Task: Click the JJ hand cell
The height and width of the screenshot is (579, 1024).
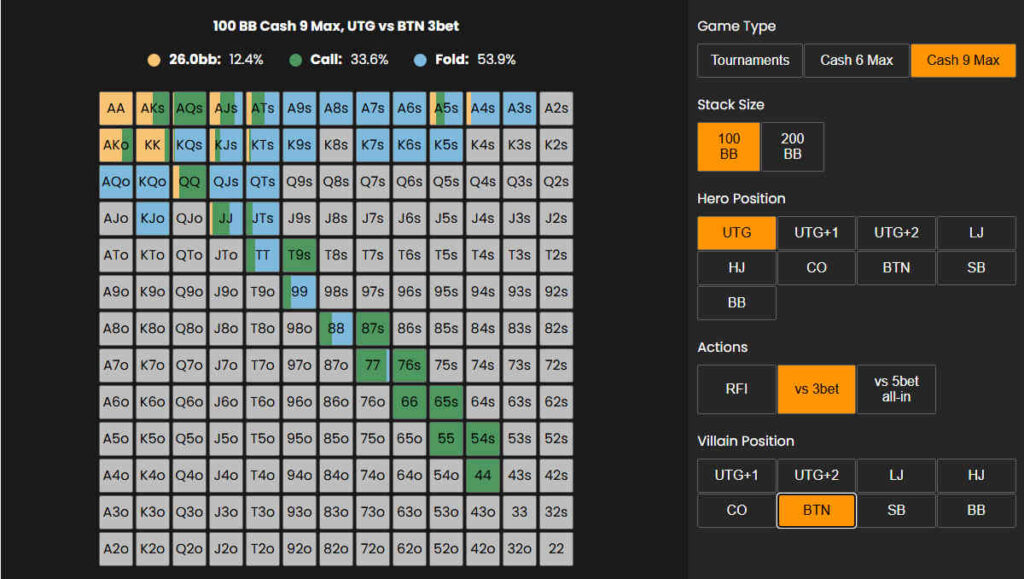Action: (226, 218)
